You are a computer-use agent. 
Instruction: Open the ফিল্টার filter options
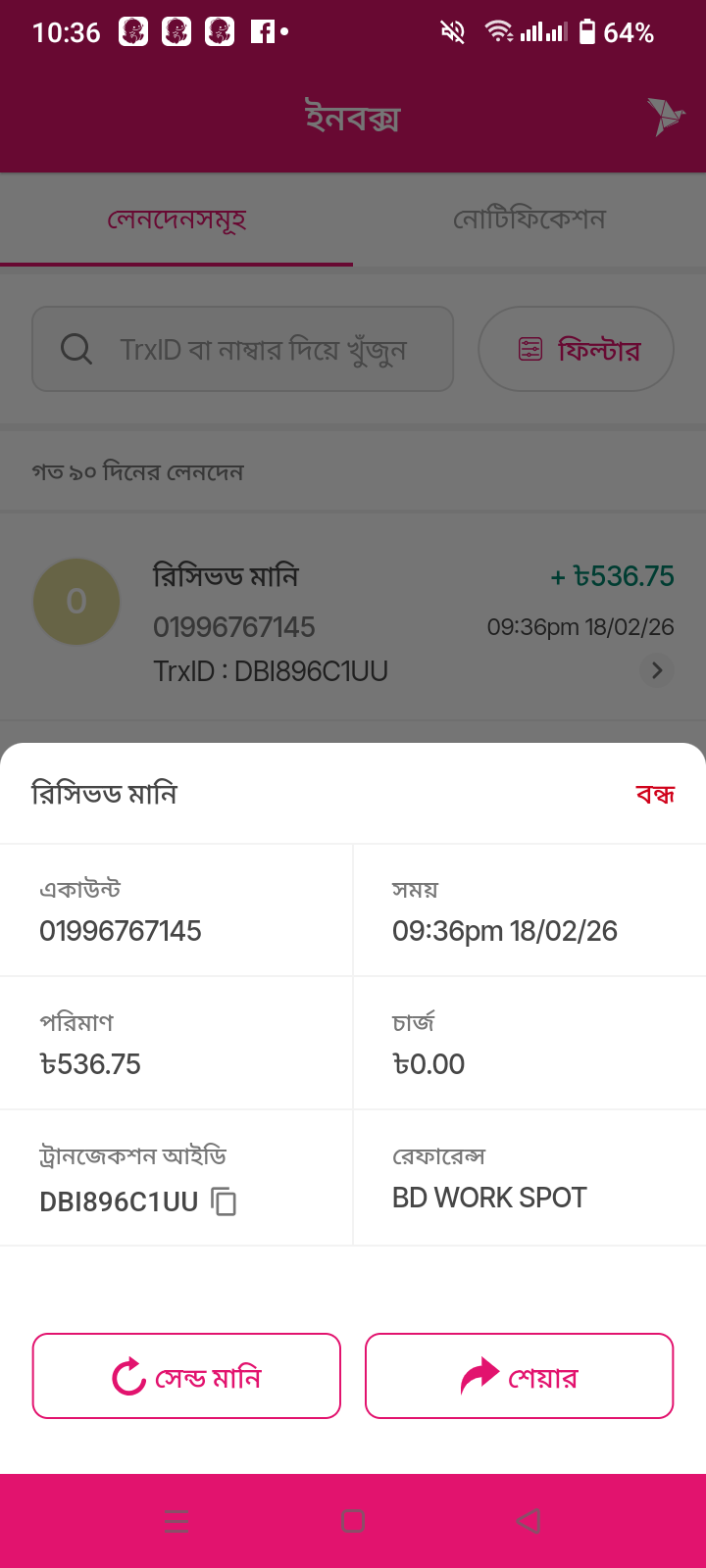click(x=598, y=349)
